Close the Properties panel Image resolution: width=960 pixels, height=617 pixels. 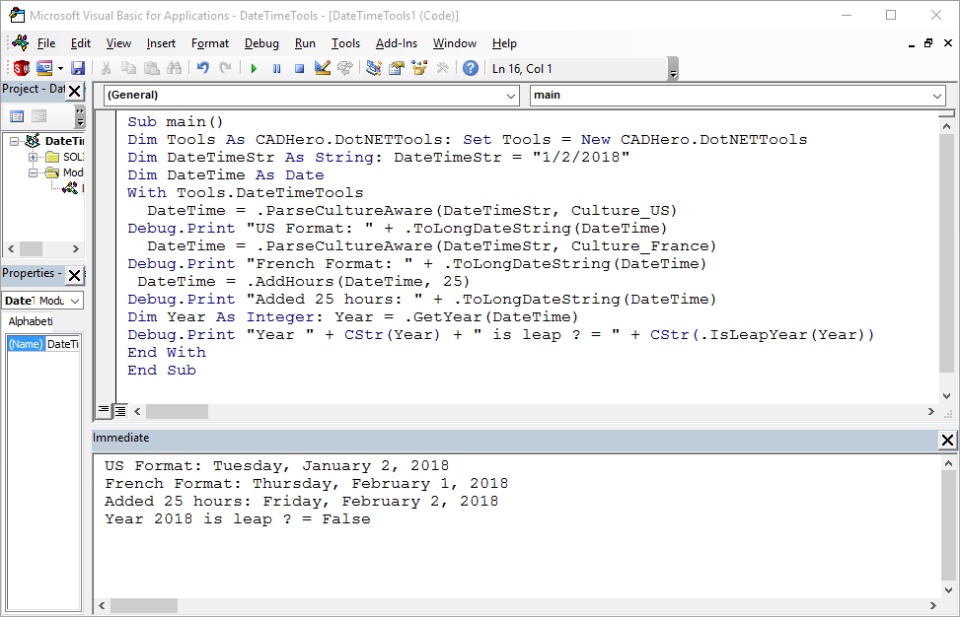click(x=74, y=275)
